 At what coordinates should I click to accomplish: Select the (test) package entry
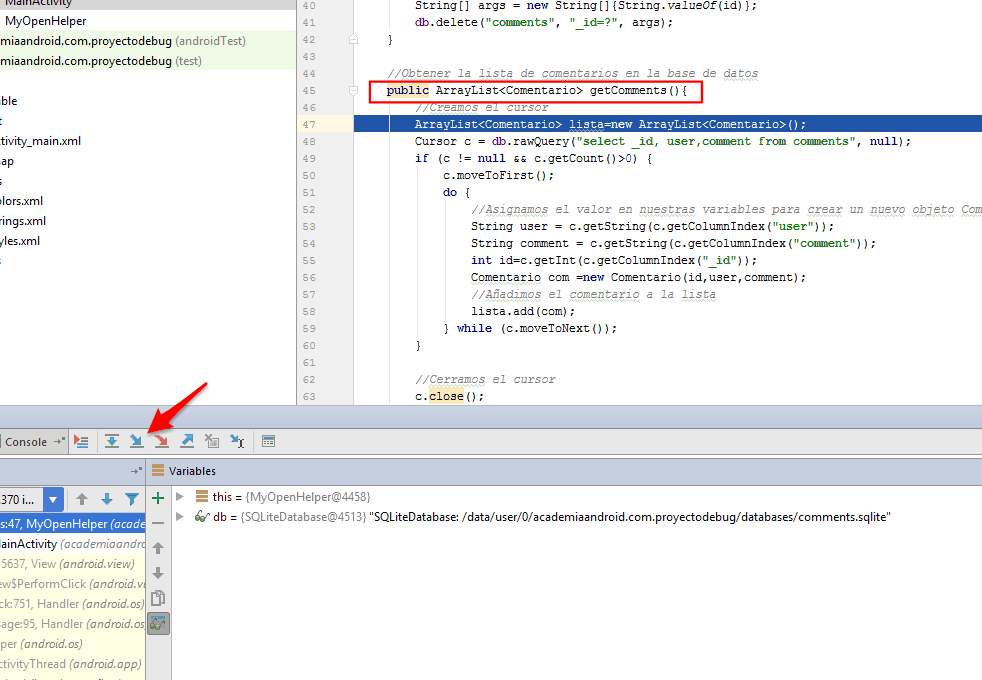pyautogui.click(x=101, y=61)
